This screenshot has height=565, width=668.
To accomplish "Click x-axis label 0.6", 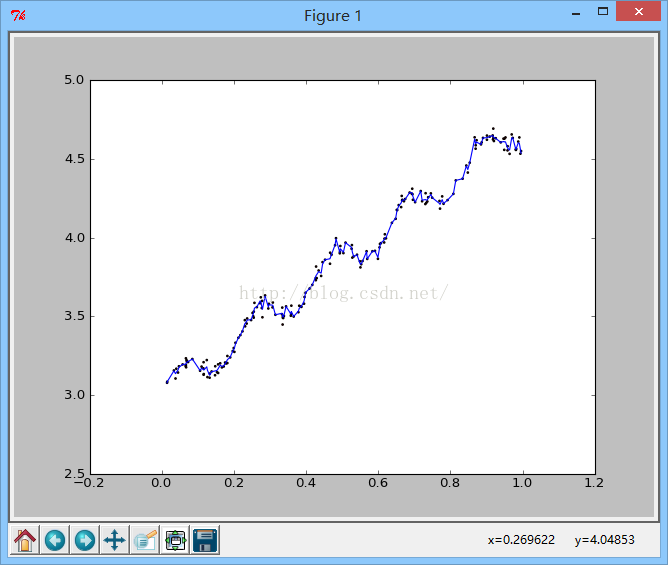I will coord(378,483).
